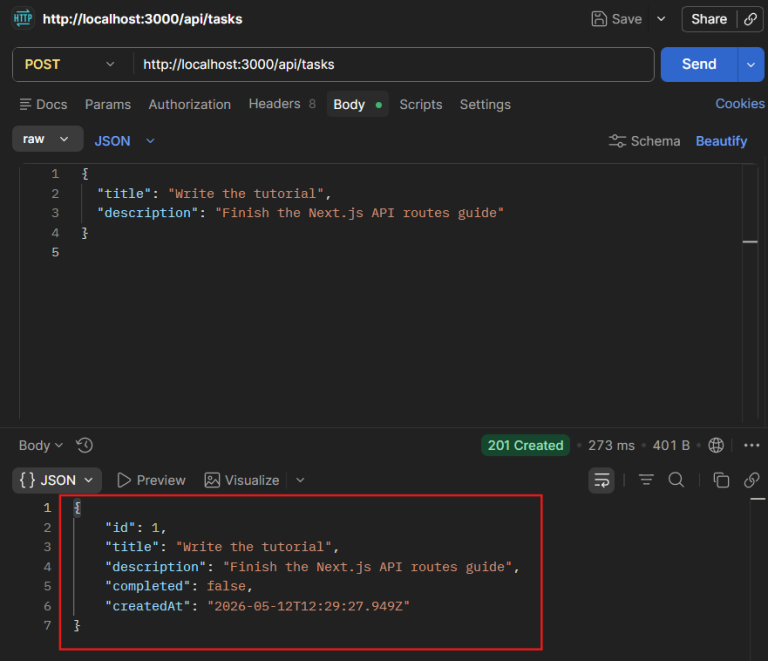768x661 pixels.
Task: Open the Headers tab
Action: pos(282,104)
